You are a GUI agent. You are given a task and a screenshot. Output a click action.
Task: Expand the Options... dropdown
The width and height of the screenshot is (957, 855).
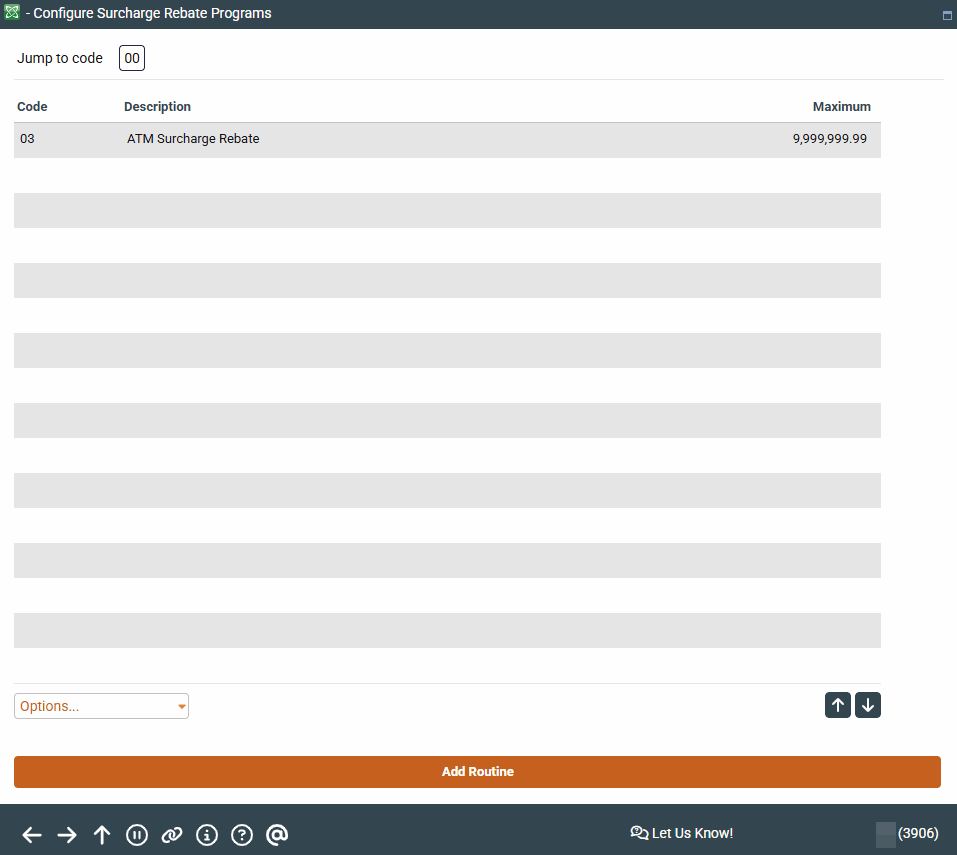(x=101, y=706)
